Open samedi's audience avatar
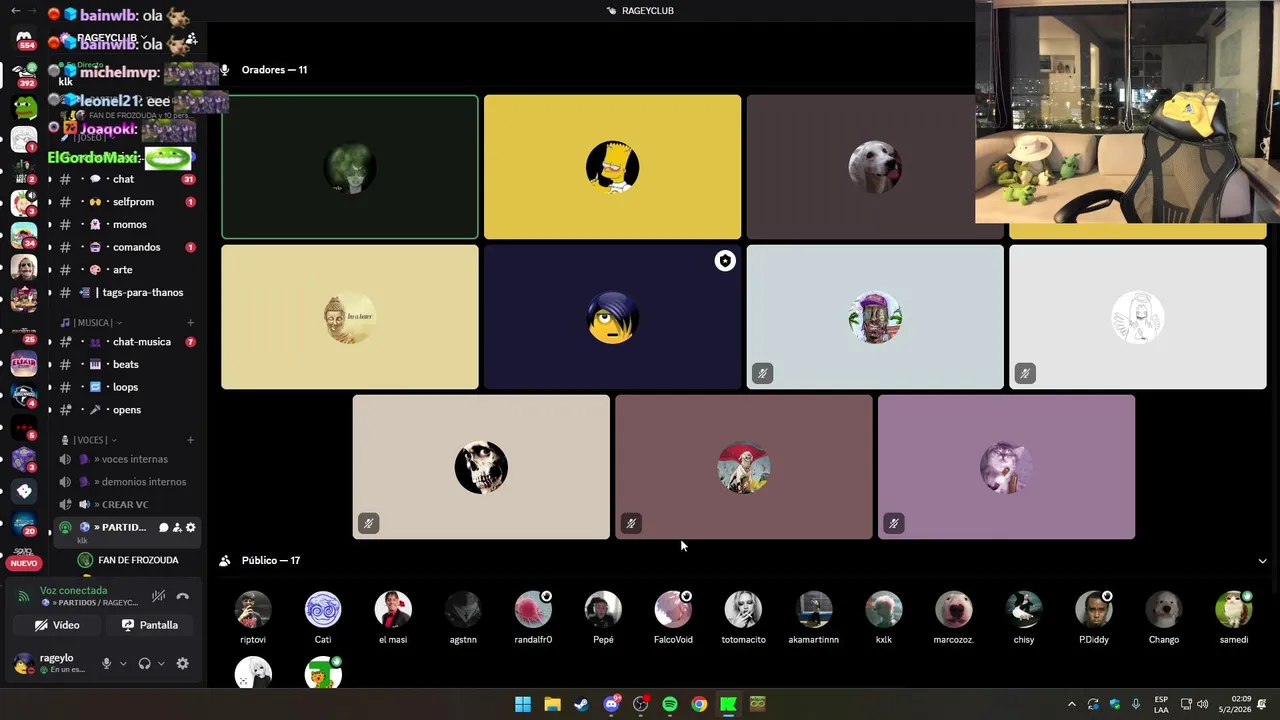The height and width of the screenshot is (720, 1280). coord(1234,610)
